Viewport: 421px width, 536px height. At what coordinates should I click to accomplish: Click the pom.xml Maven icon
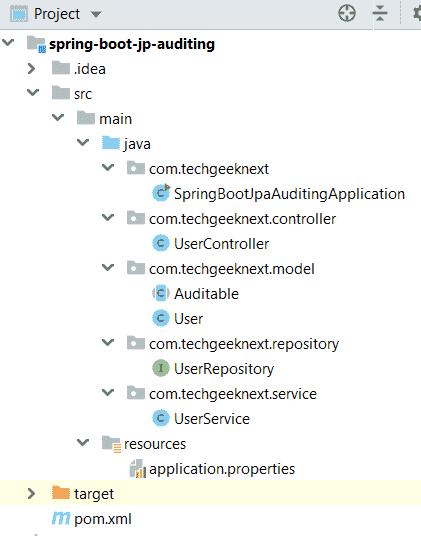[x=61, y=518]
